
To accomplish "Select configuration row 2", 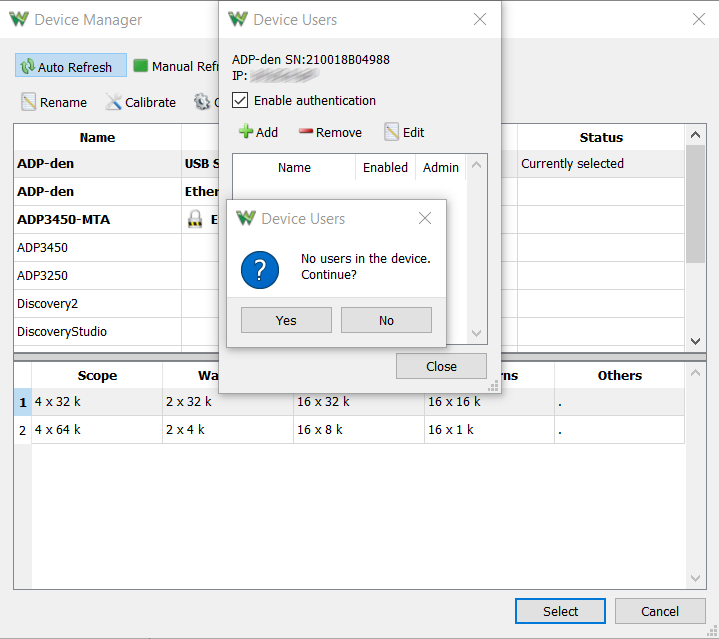I will (x=22, y=430).
